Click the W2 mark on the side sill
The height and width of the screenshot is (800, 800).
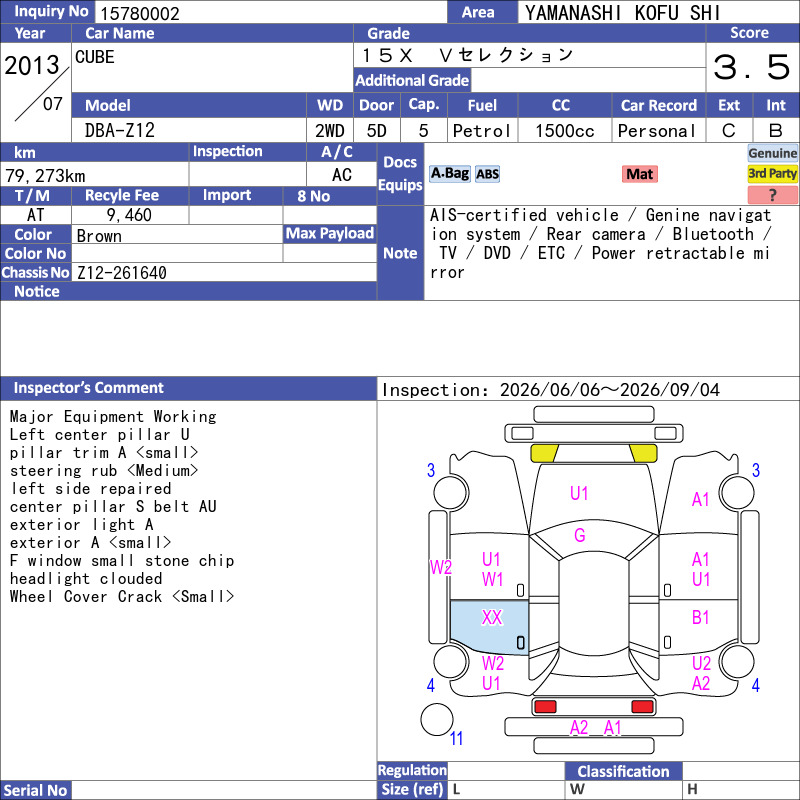440,567
